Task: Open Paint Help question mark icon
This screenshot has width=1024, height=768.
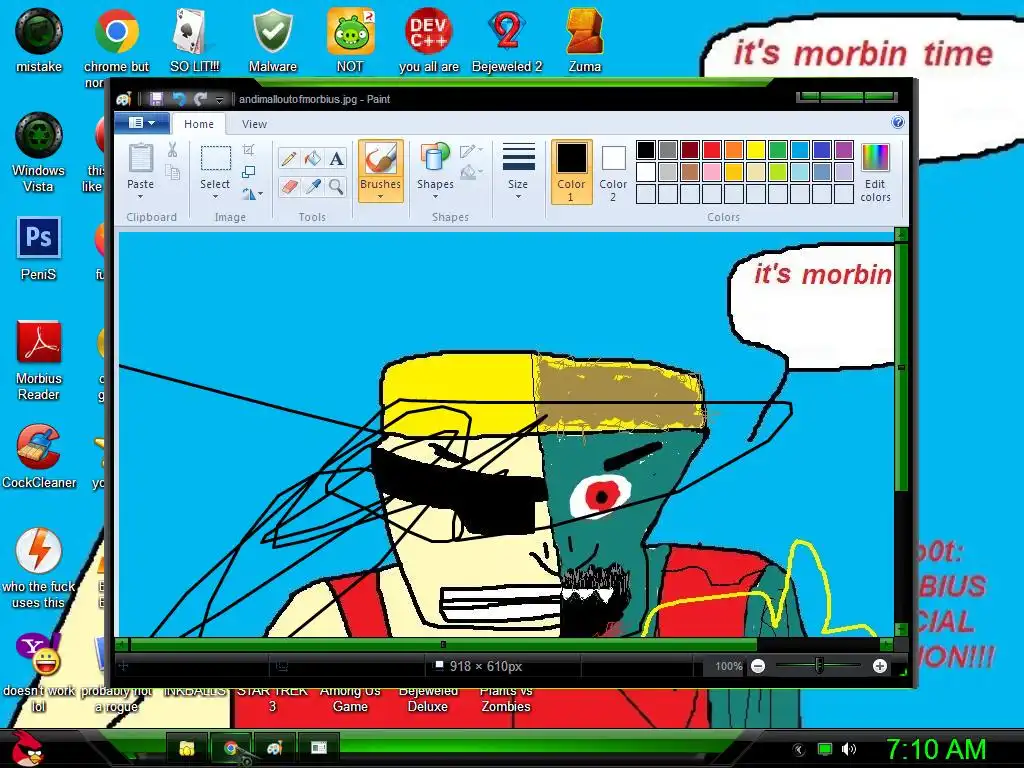Action: point(898,122)
